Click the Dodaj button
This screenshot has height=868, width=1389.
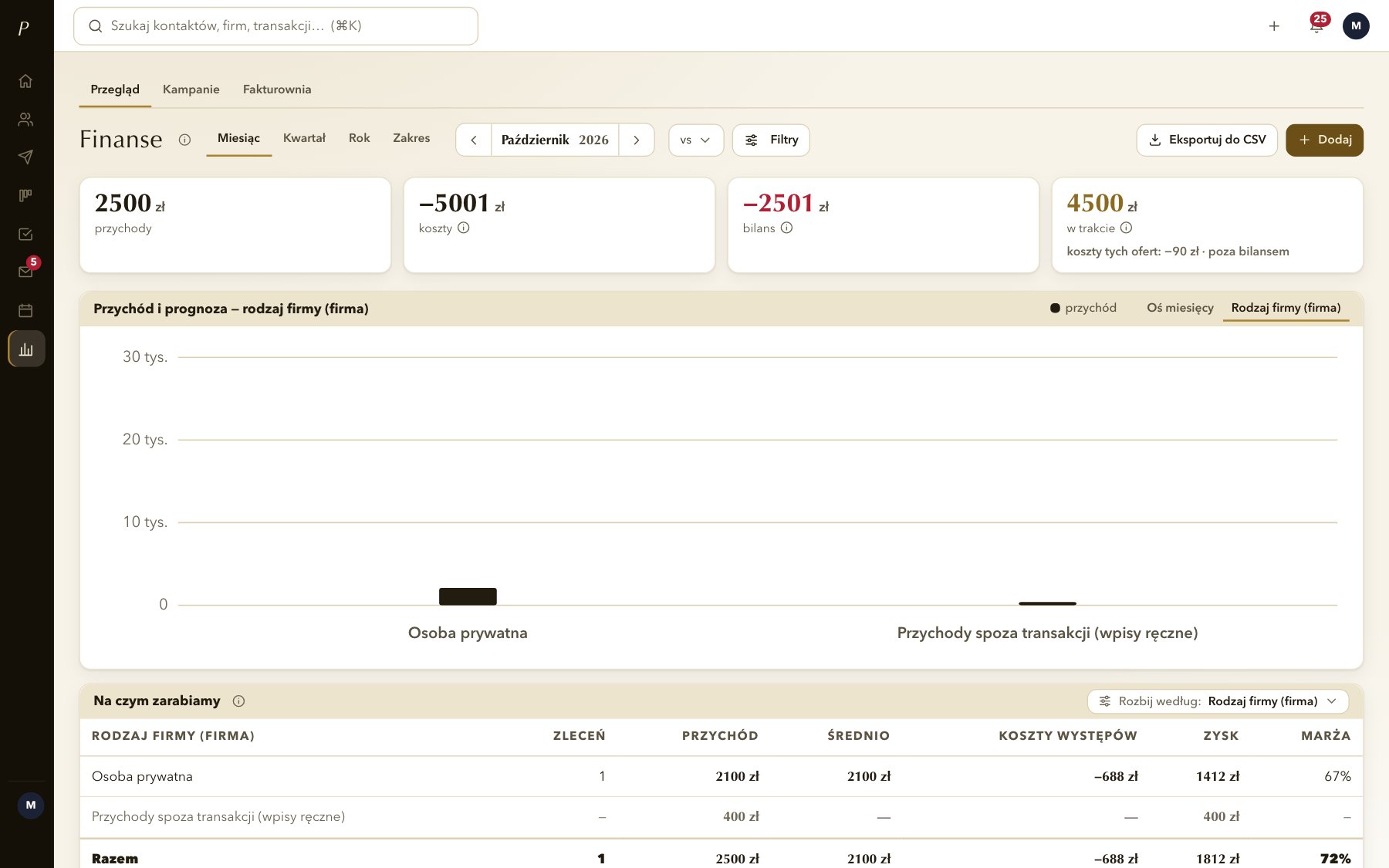[1324, 140]
